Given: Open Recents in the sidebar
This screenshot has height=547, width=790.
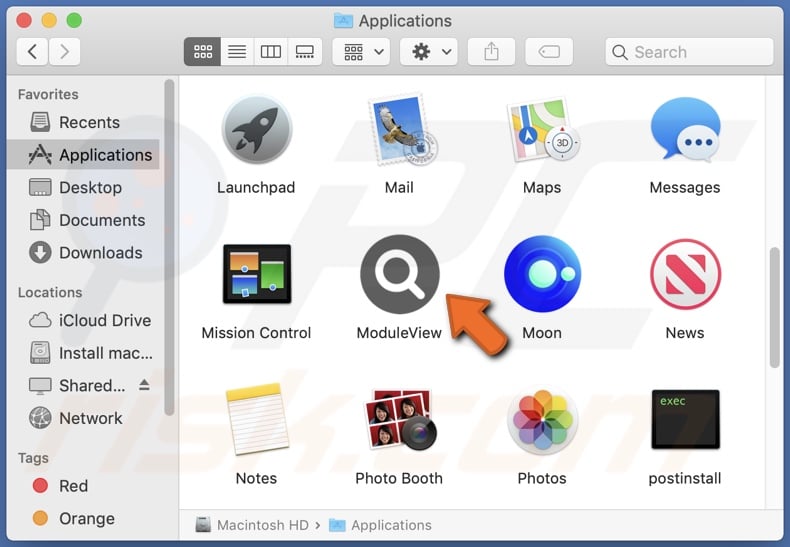Looking at the screenshot, I should pyautogui.click(x=83, y=122).
